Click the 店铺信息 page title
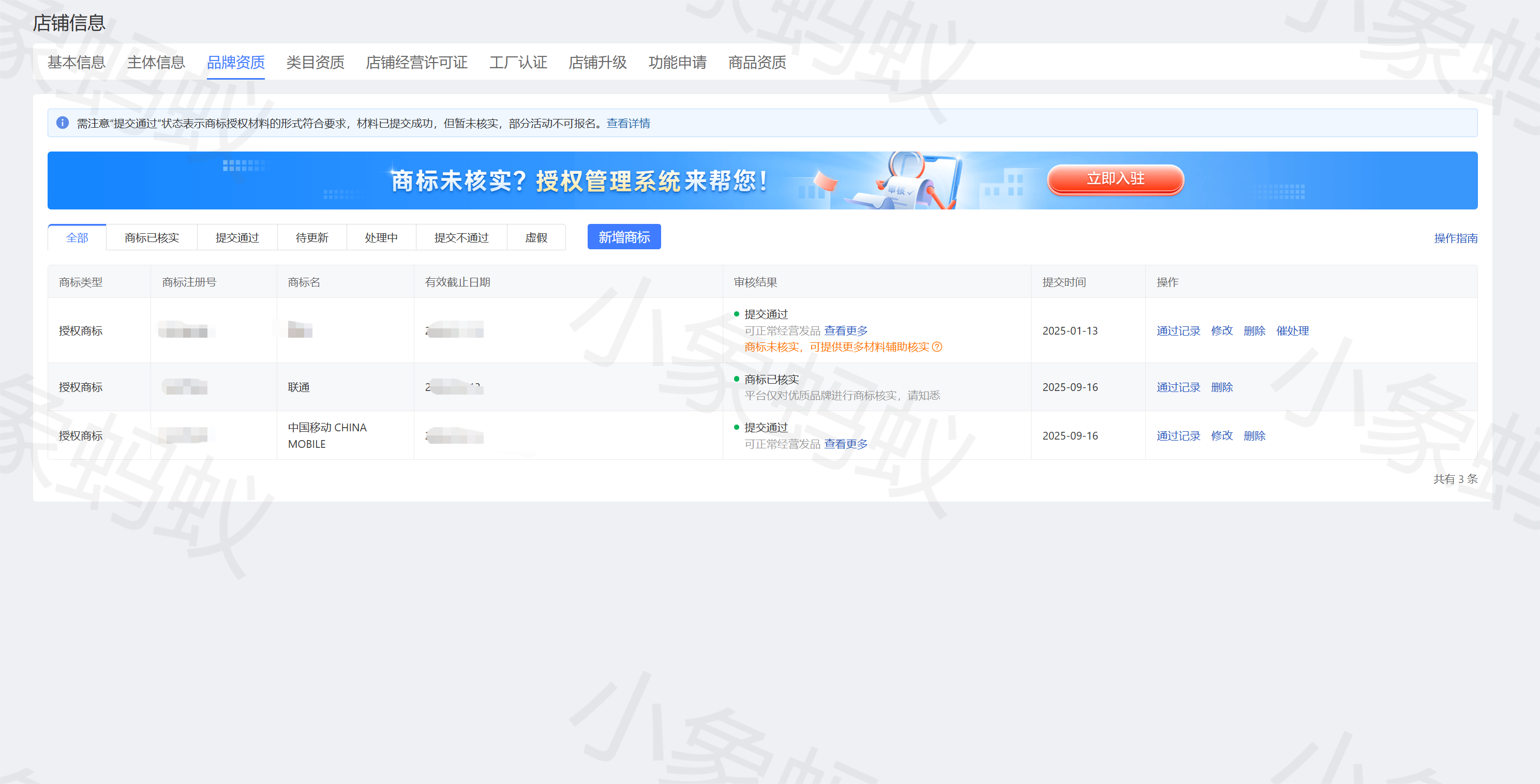The image size is (1540, 784). 69,23
